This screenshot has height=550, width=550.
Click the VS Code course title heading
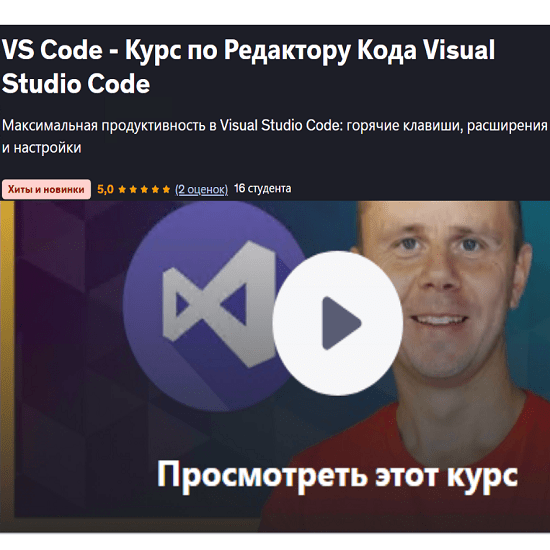point(248,67)
